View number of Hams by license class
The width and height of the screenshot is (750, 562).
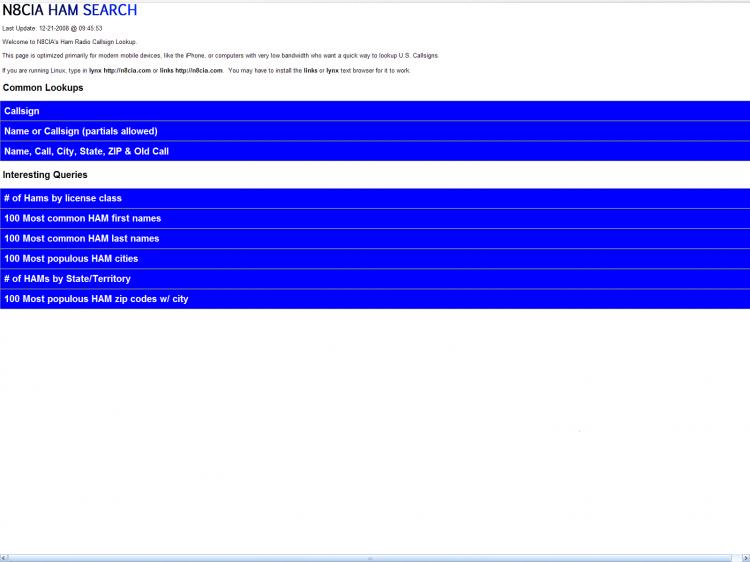tap(63, 198)
